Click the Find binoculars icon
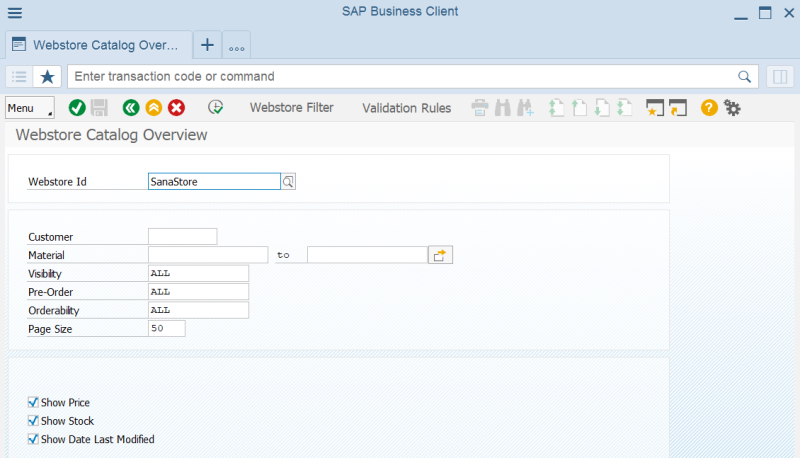The width and height of the screenshot is (800, 458). [503, 108]
